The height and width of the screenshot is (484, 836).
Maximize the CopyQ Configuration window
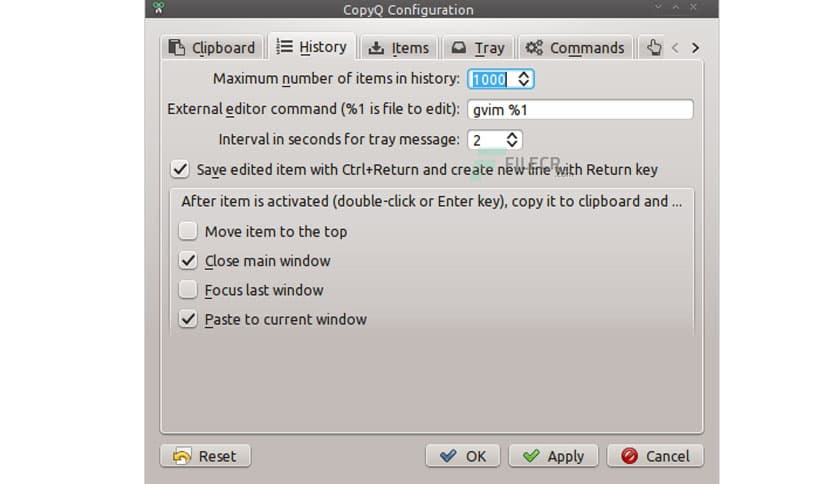tap(676, 7)
